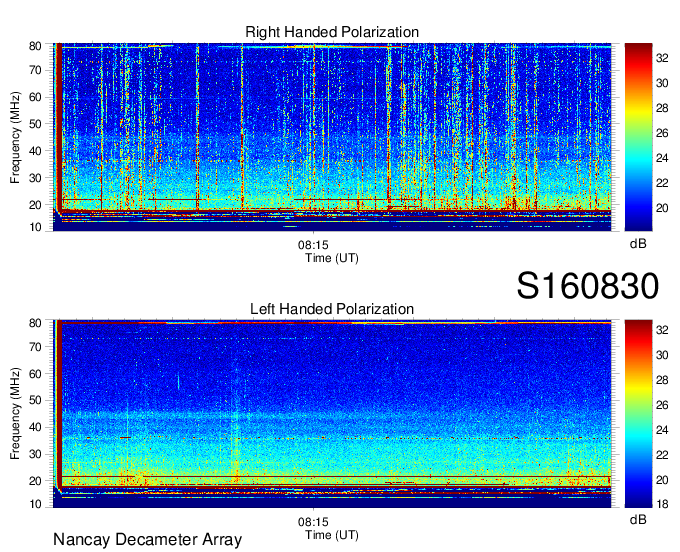The height and width of the screenshot is (552, 680).
Task: Click the Time (UT) label under upper plot
Action: (x=332, y=258)
